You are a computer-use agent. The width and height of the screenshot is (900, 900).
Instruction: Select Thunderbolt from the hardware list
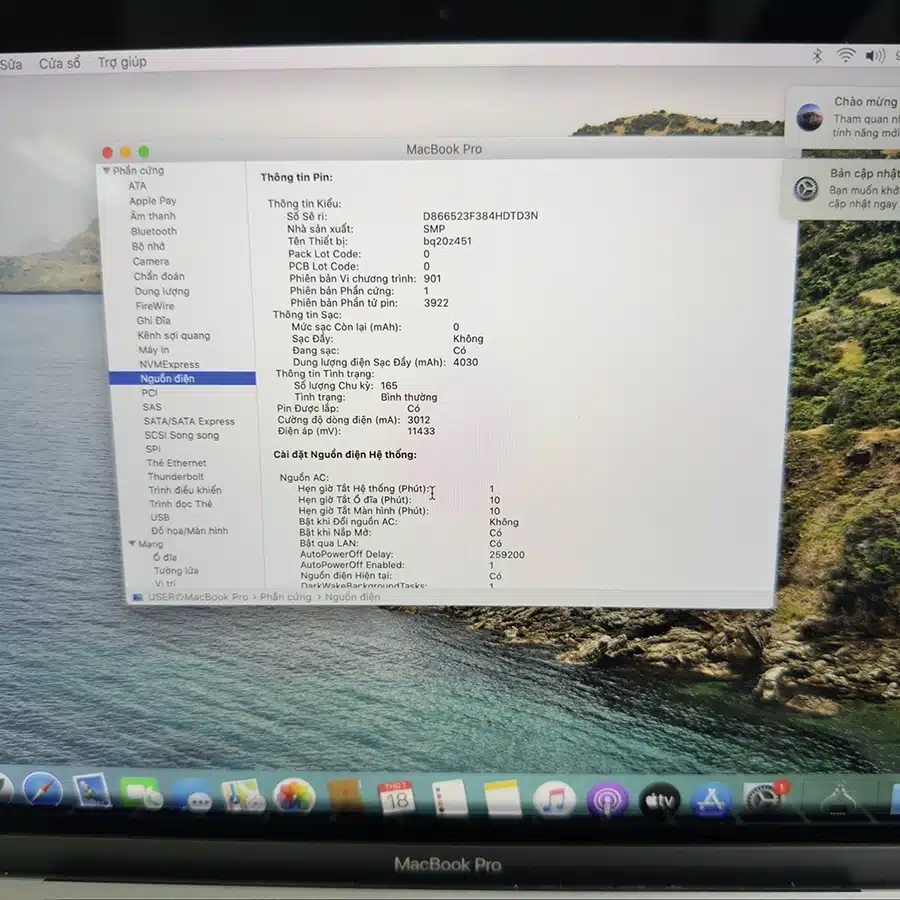tap(176, 477)
